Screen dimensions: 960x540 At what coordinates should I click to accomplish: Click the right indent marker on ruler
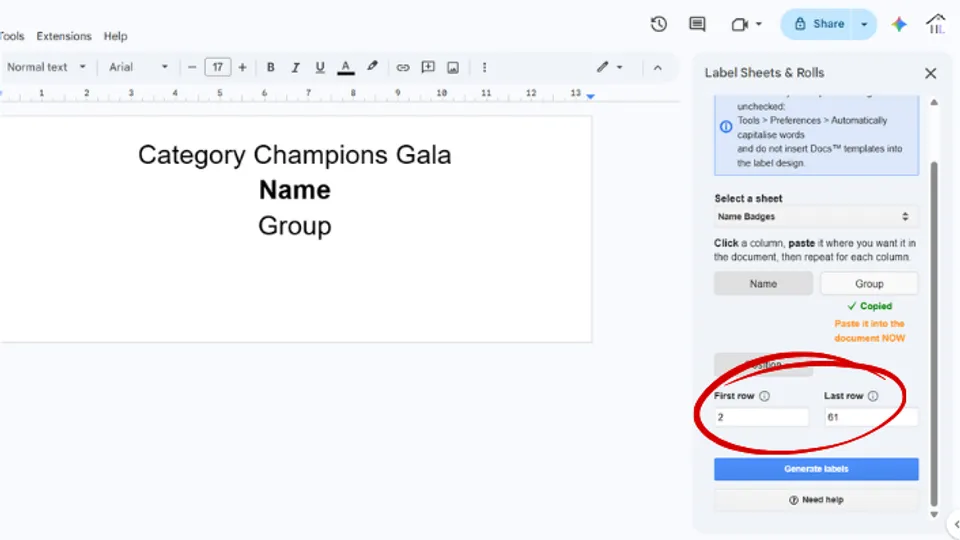coord(590,96)
